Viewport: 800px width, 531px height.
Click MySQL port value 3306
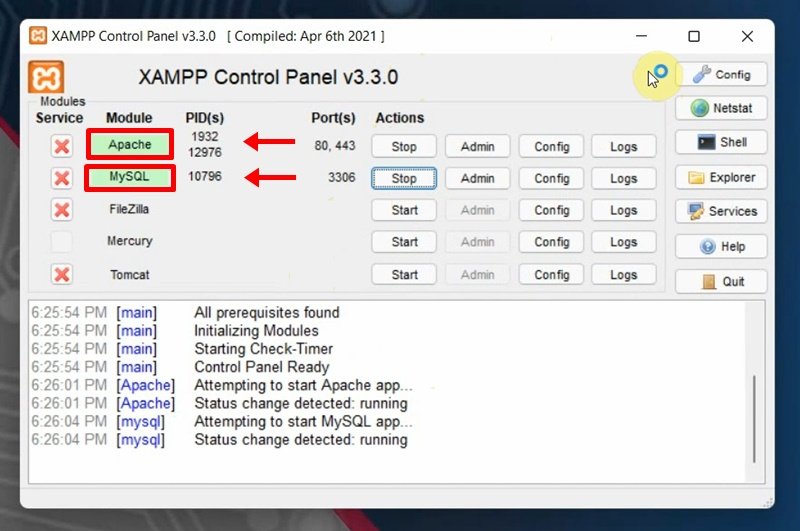341,177
